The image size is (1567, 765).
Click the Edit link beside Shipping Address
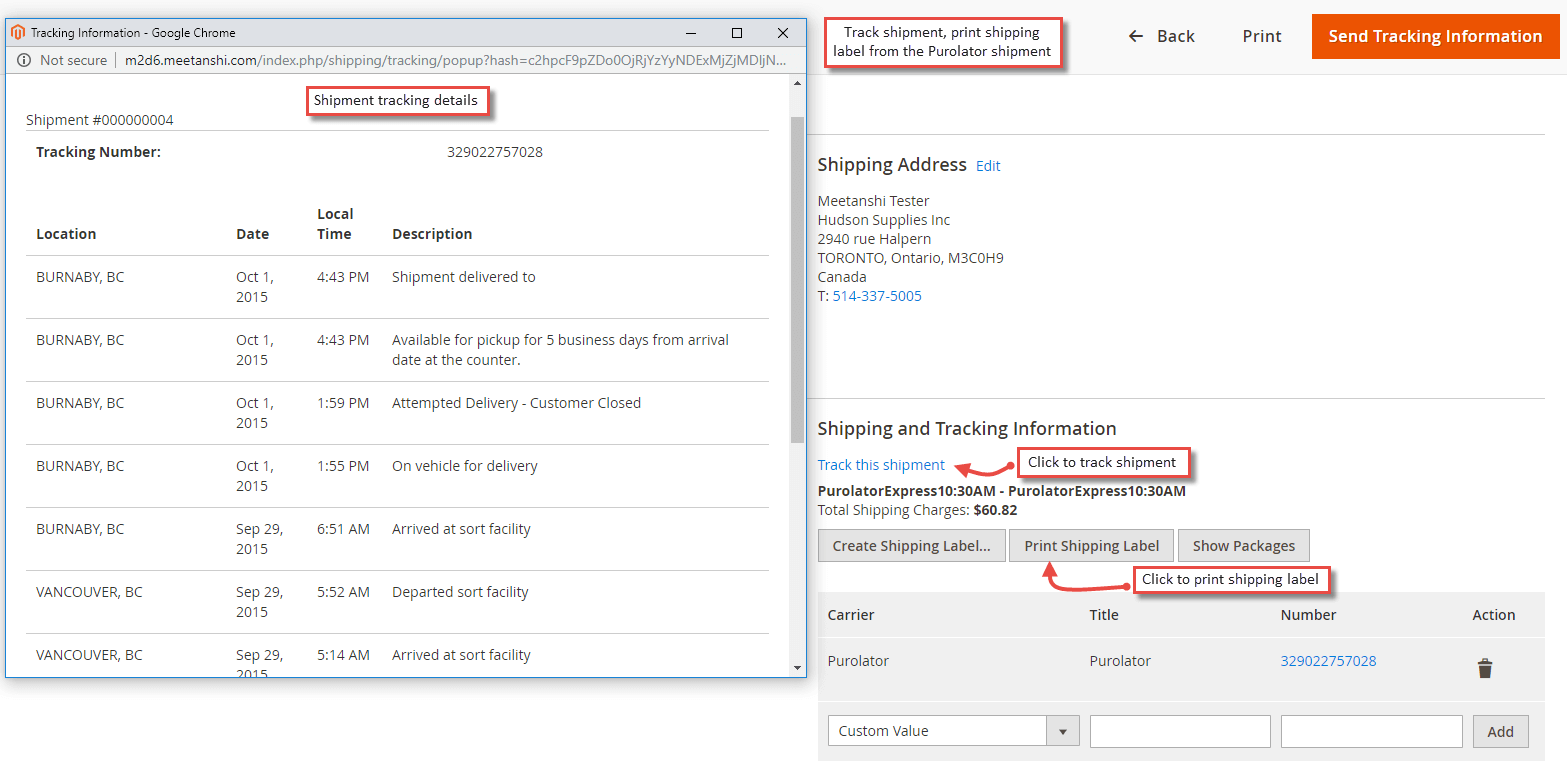pyautogui.click(x=988, y=166)
